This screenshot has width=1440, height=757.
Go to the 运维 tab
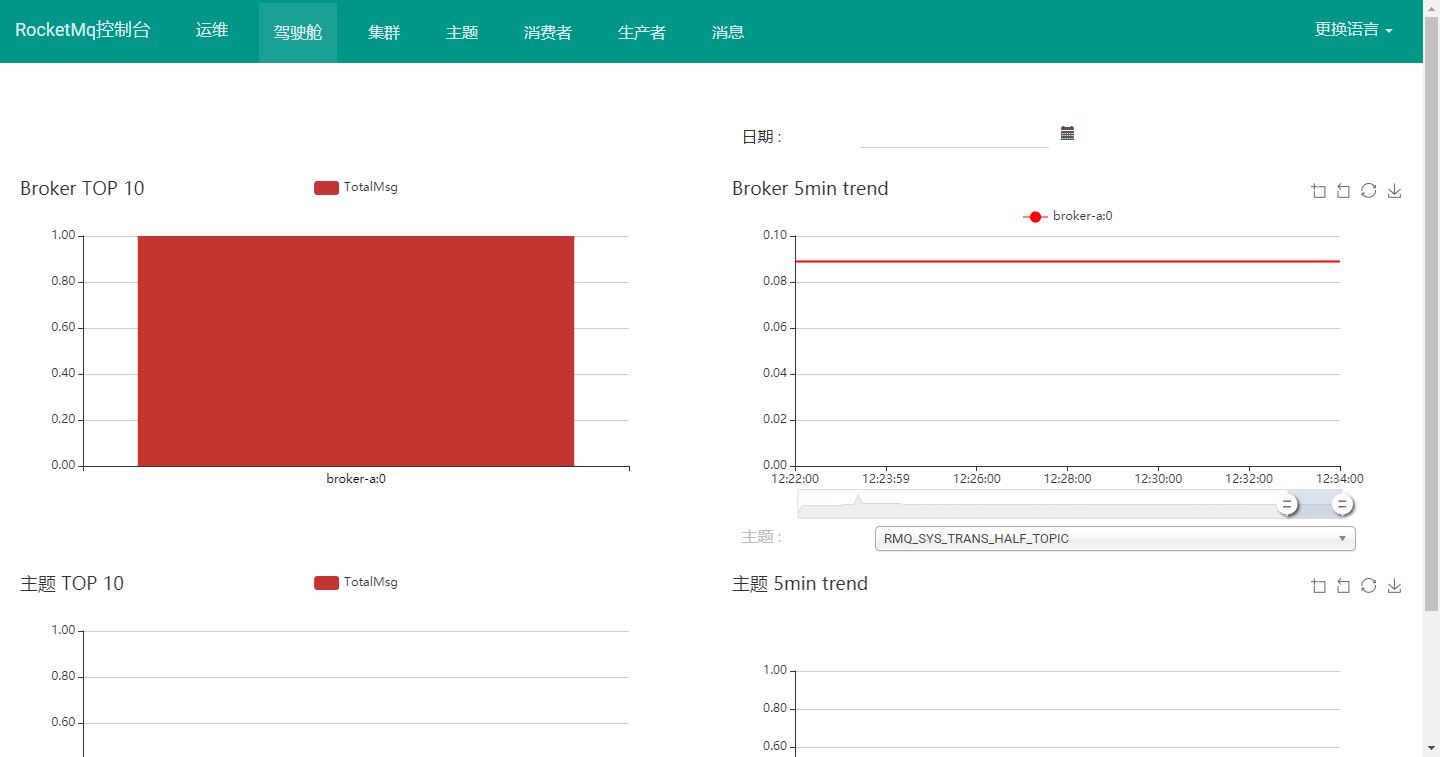[212, 31]
